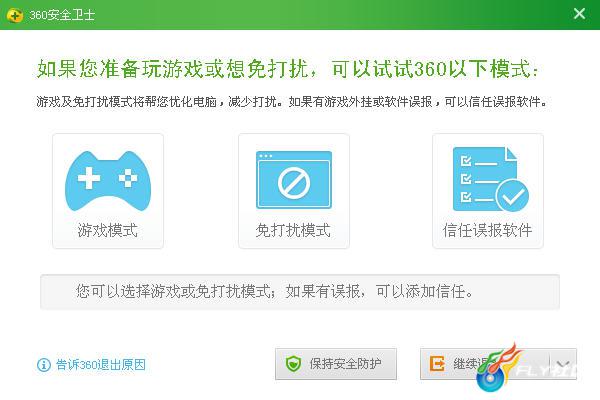
Task: Click the 继续退出 button text
Action: coord(476,364)
